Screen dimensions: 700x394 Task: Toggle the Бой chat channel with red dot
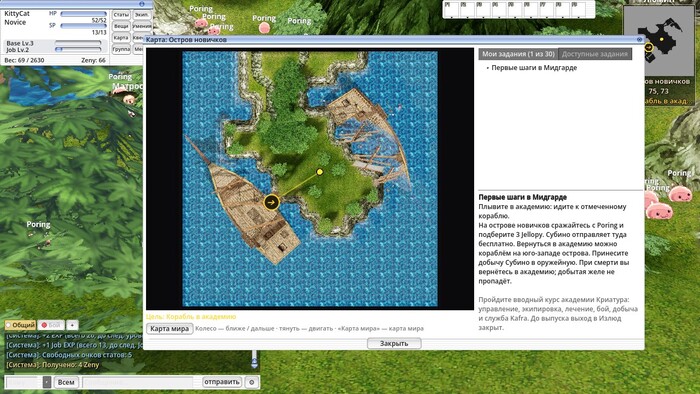pyautogui.click(x=51, y=325)
